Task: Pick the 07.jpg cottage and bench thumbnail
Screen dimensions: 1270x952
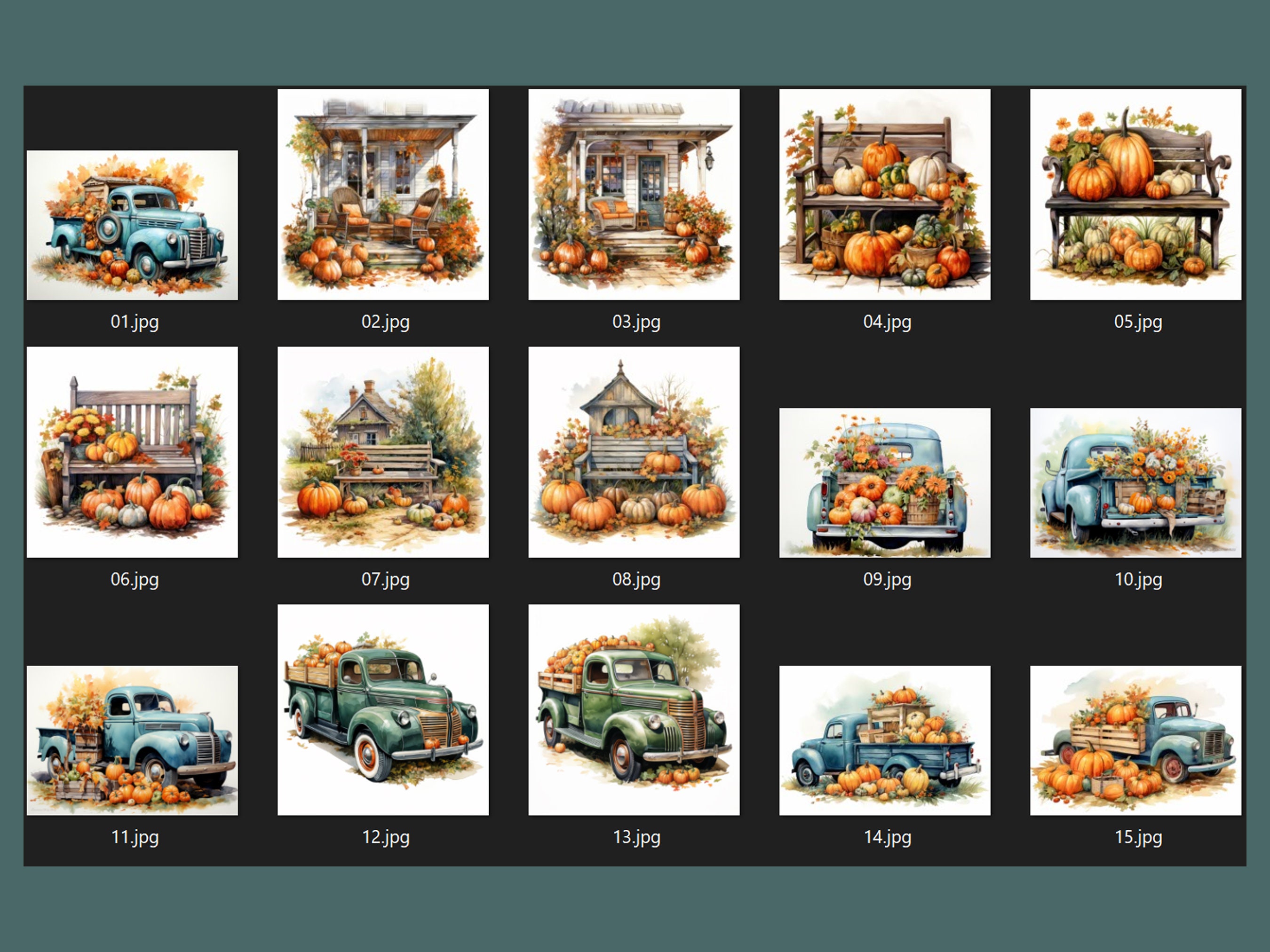Action: pyautogui.click(x=383, y=452)
